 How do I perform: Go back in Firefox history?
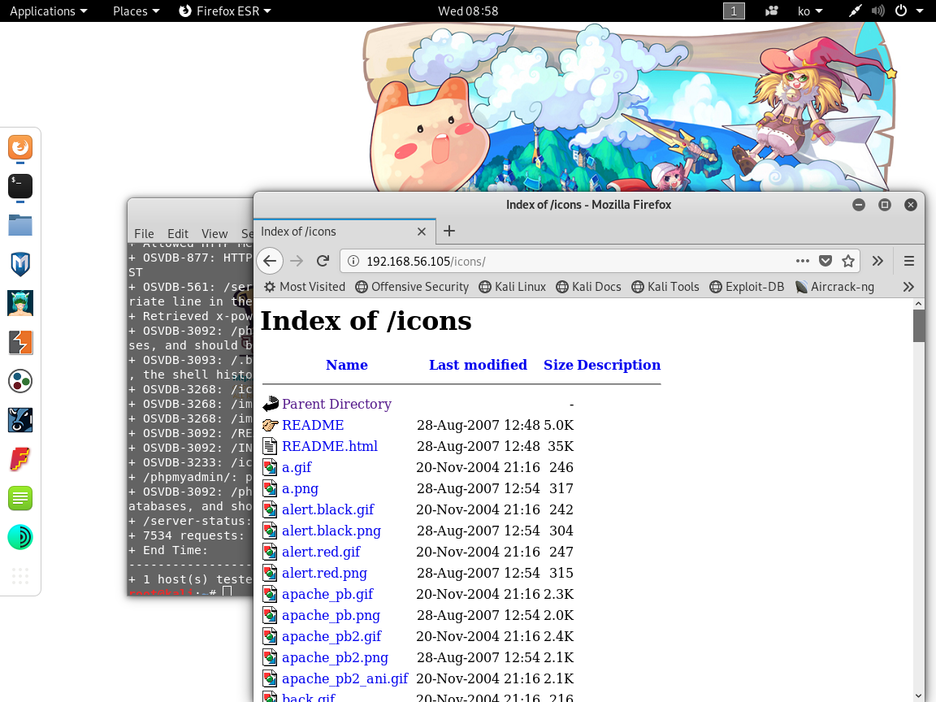(270, 261)
